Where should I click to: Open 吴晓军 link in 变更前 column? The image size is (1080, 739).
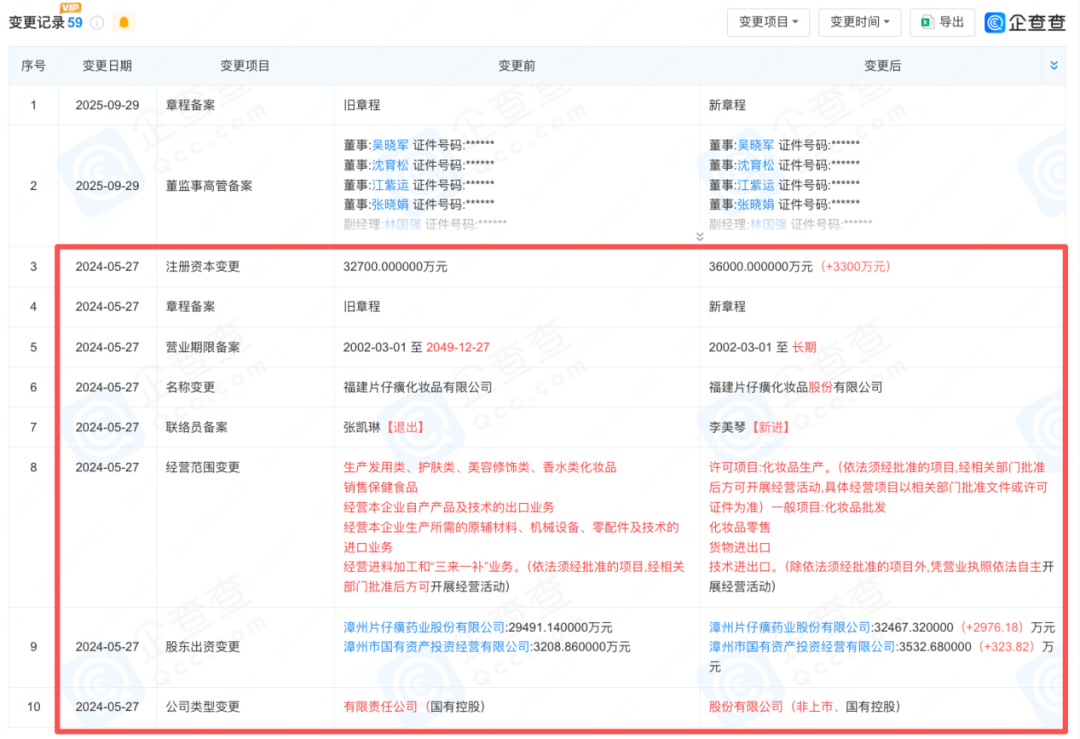tap(391, 145)
